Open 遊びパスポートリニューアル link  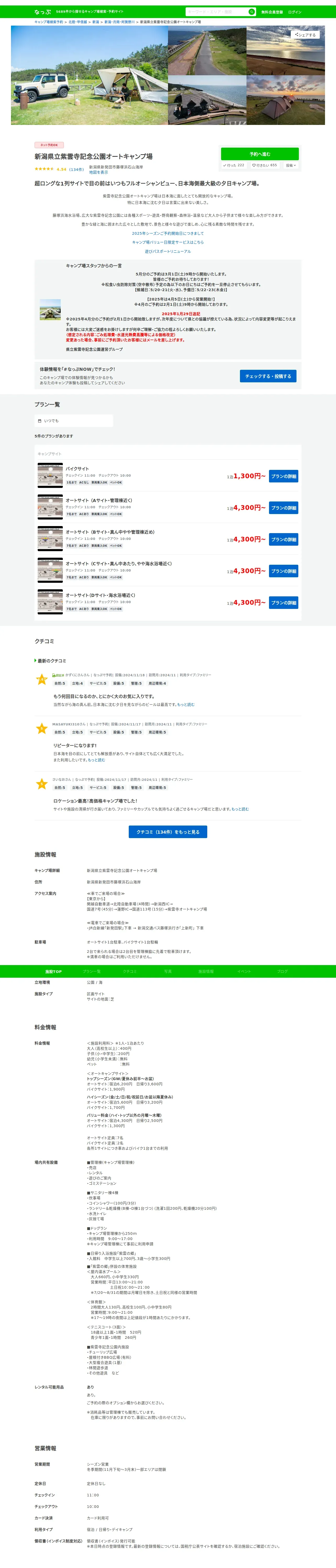168,251
